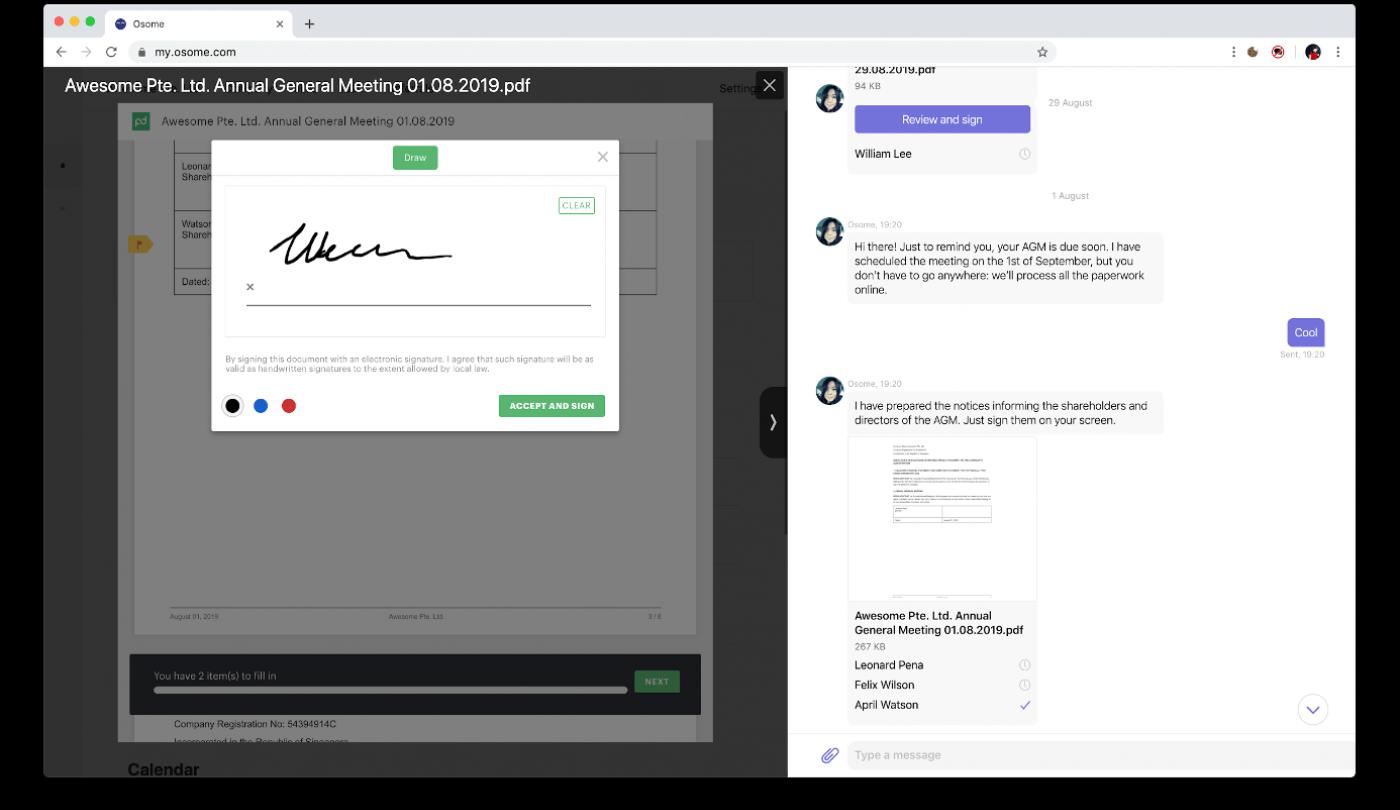Go forward in browser

(86, 52)
